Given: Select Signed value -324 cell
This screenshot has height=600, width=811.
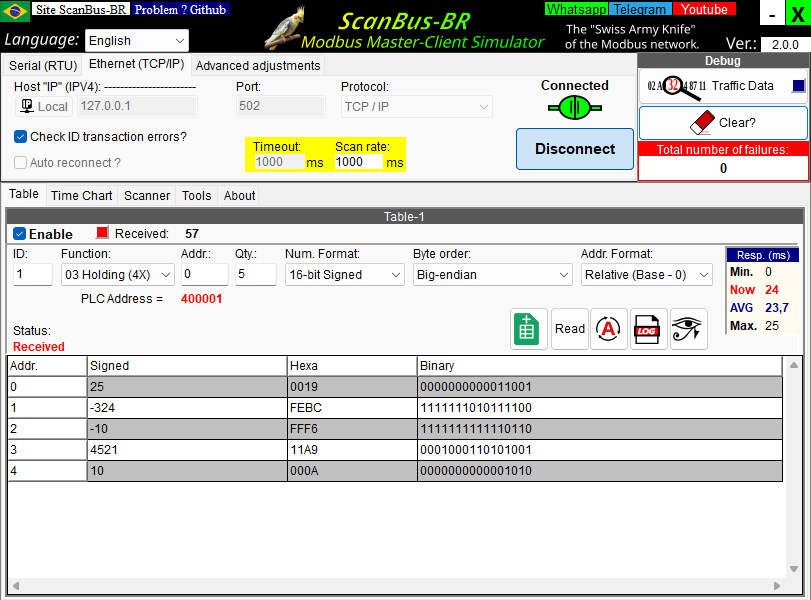Looking at the screenshot, I should tap(187, 408).
